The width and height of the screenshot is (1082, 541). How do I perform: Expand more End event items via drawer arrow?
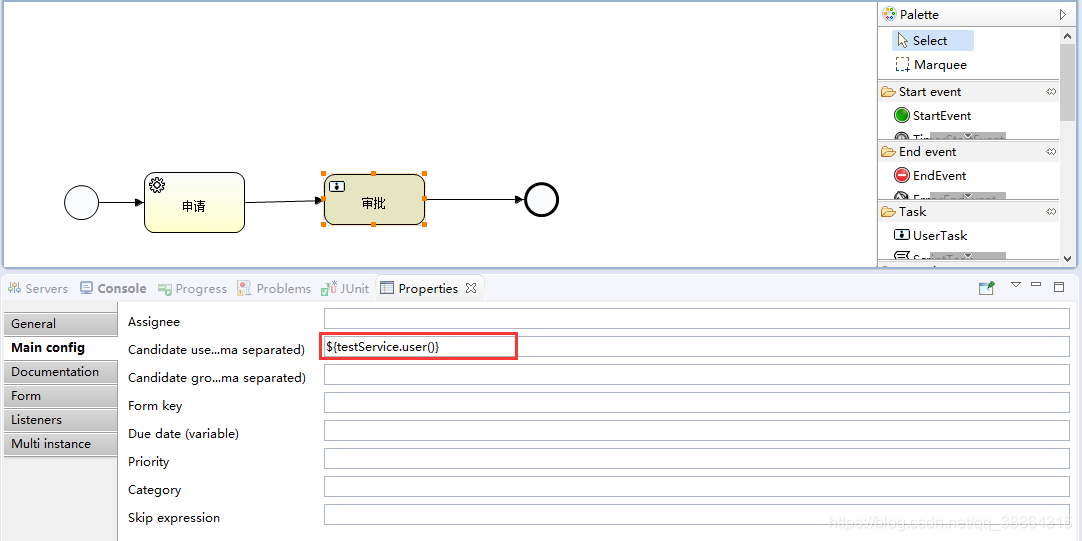pyautogui.click(x=967, y=197)
